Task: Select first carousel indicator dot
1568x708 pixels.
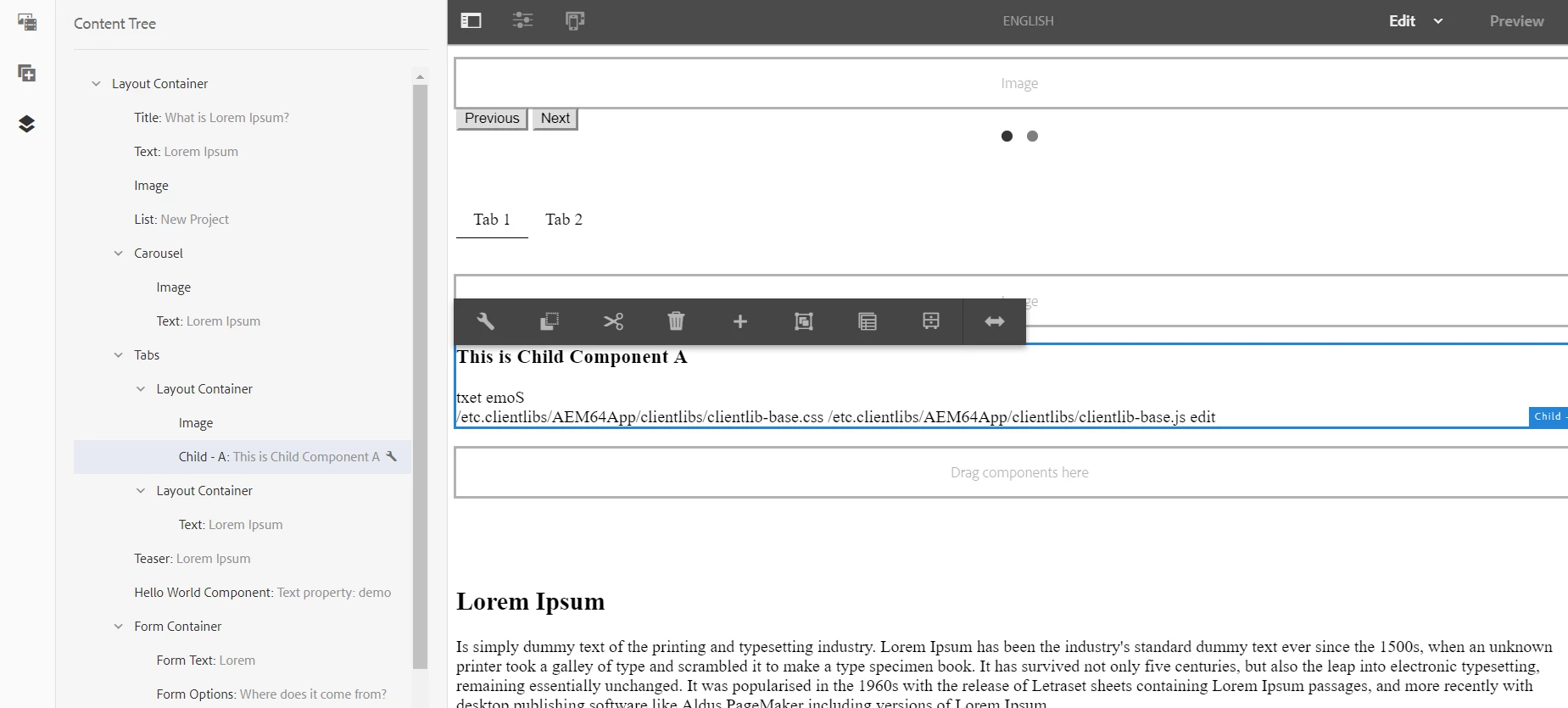Action: 1007,136
